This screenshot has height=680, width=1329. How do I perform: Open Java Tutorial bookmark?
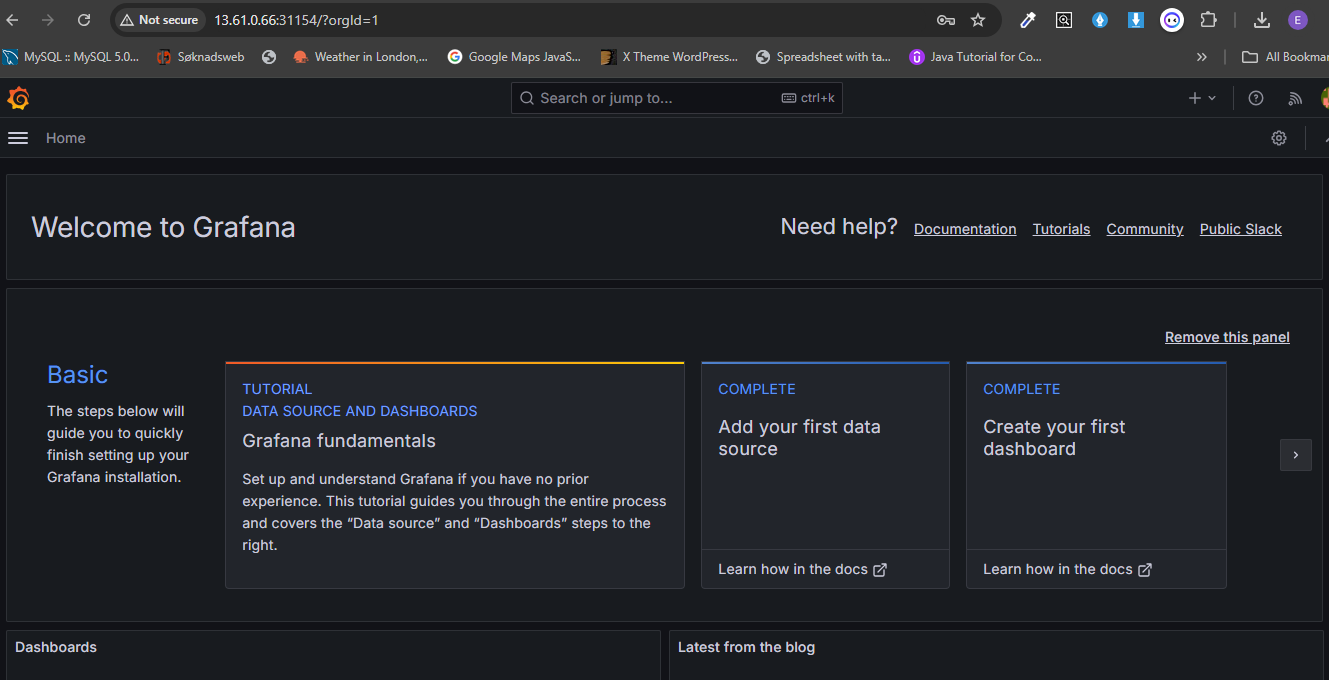pyautogui.click(x=976, y=57)
